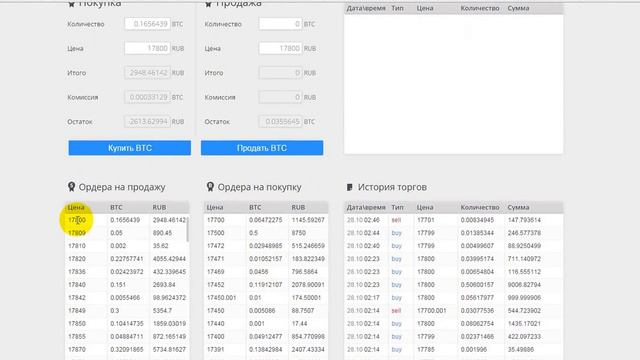Select buy order row priced 17452
The height and width of the screenshot is (360, 640).
coord(266,285)
